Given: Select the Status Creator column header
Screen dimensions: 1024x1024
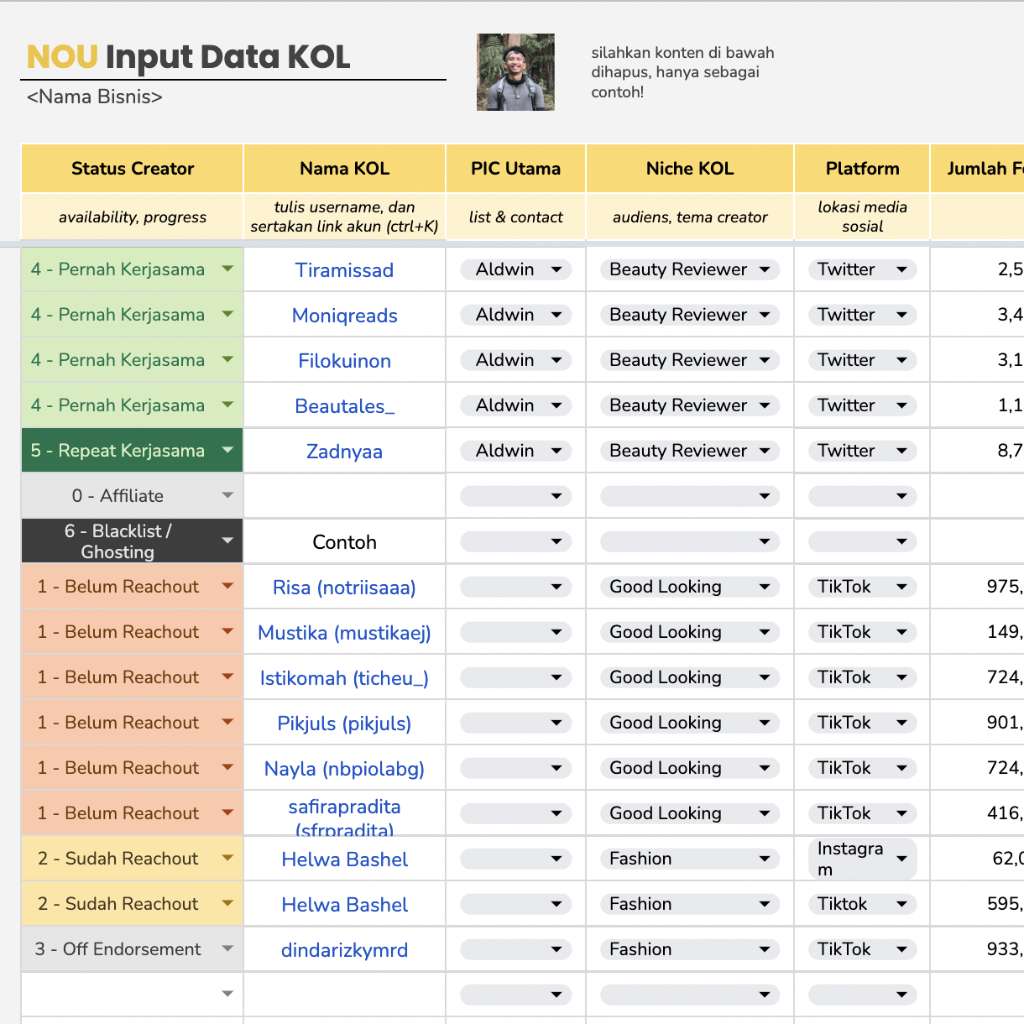Looking at the screenshot, I should pos(132,168).
